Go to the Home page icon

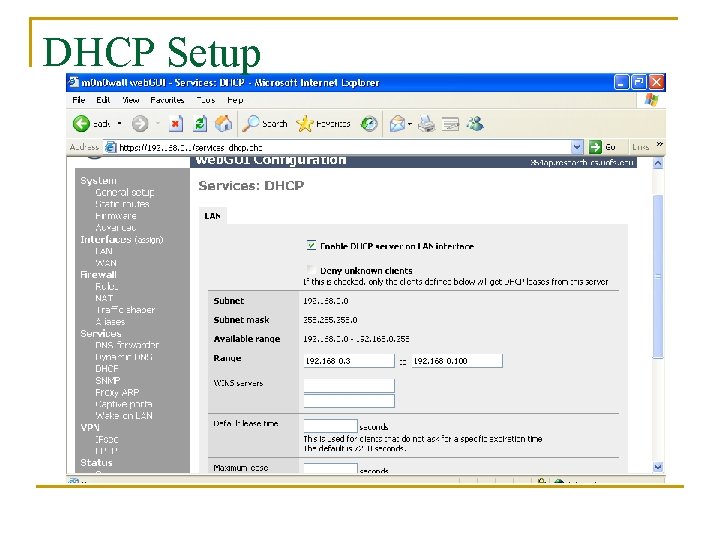tap(224, 124)
